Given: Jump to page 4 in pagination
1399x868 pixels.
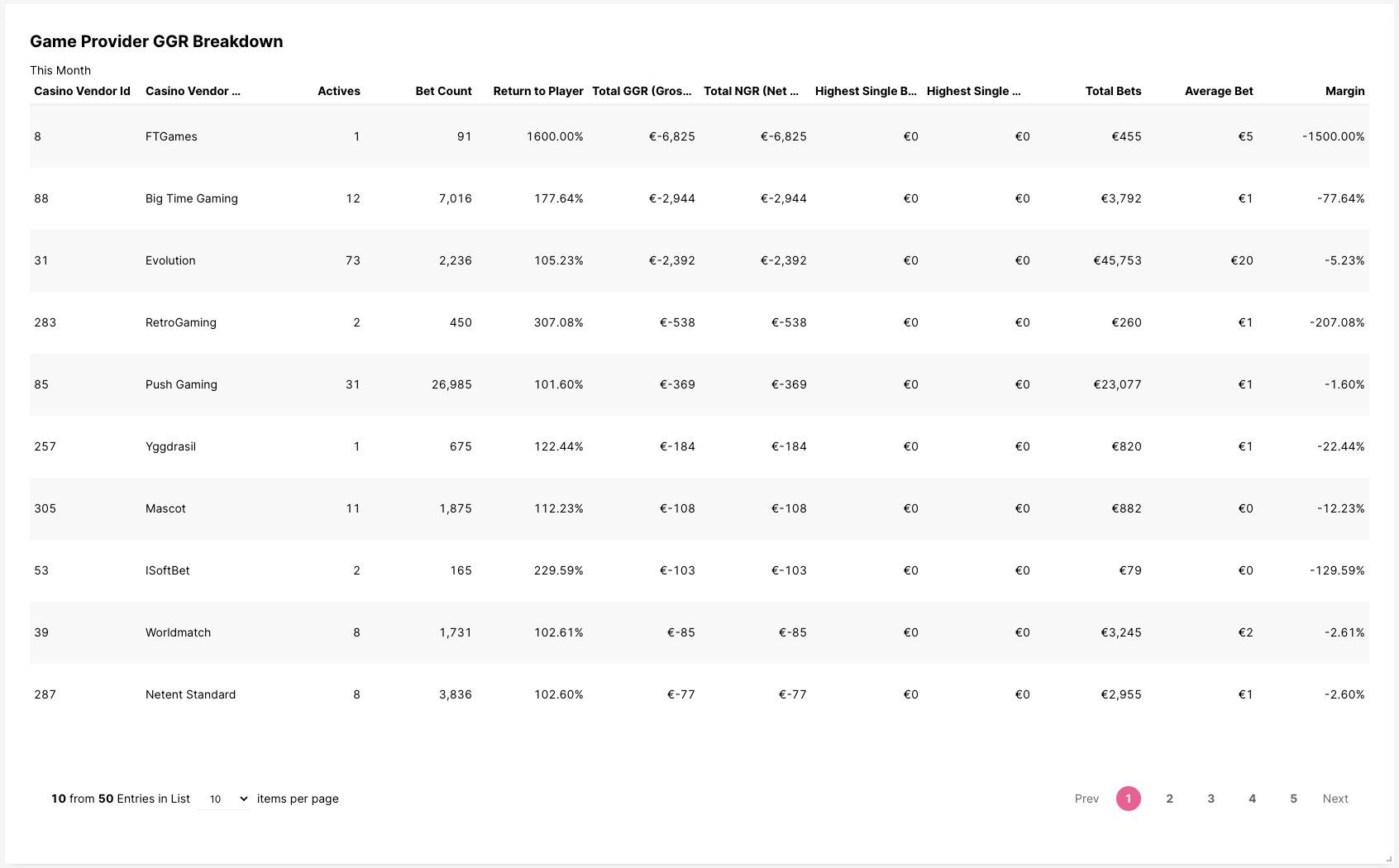Looking at the screenshot, I should click(1252, 799).
